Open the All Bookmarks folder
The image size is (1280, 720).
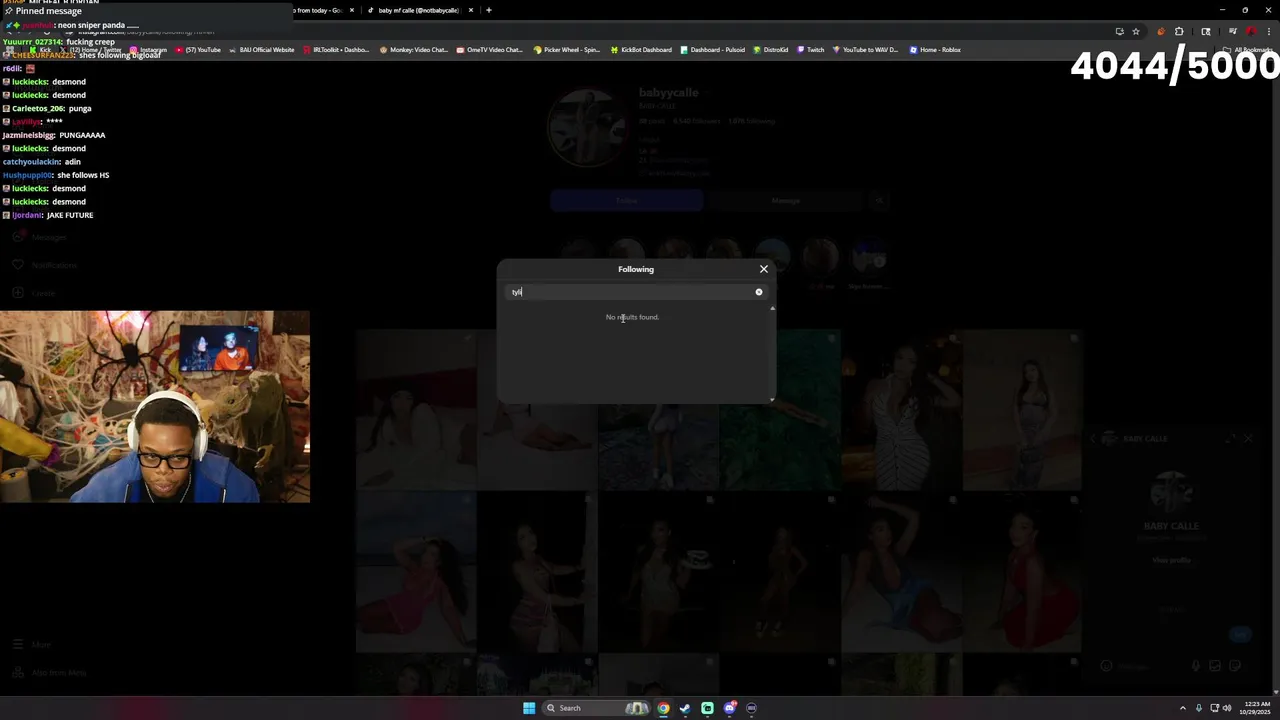pyautogui.click(x=1247, y=50)
